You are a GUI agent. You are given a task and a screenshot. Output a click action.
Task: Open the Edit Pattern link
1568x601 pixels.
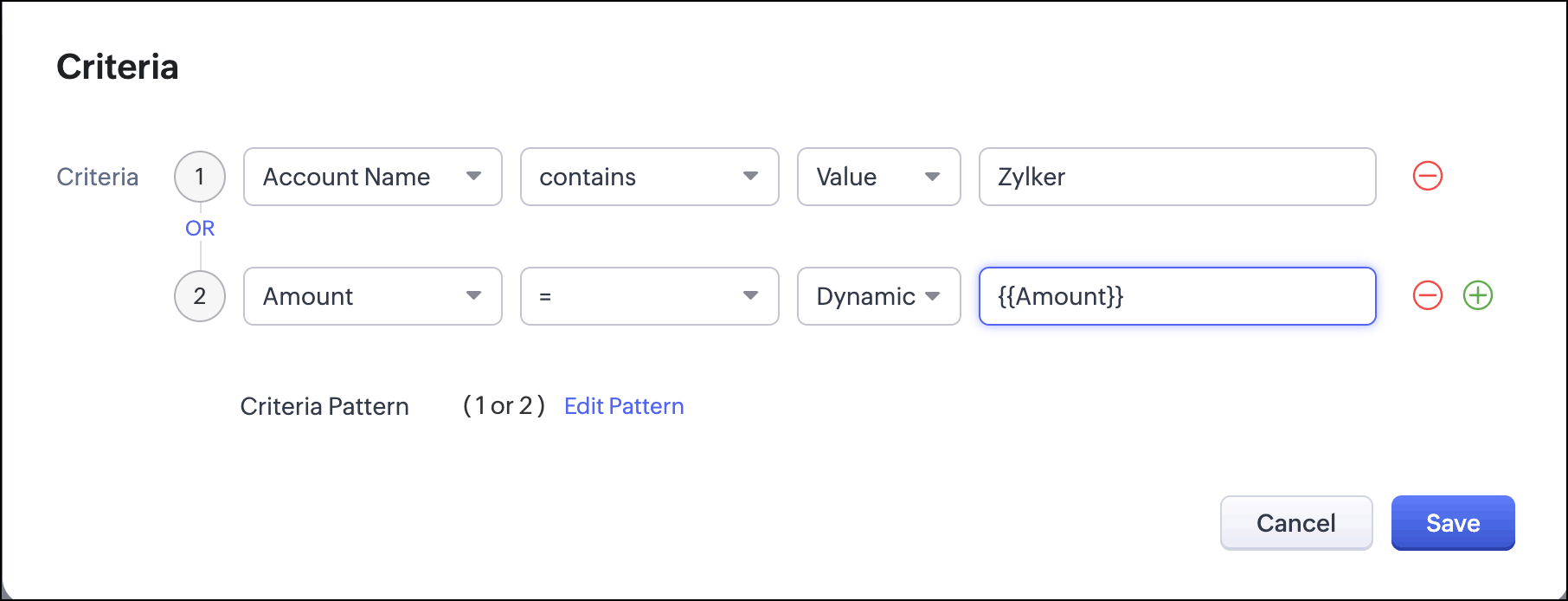[x=624, y=406]
